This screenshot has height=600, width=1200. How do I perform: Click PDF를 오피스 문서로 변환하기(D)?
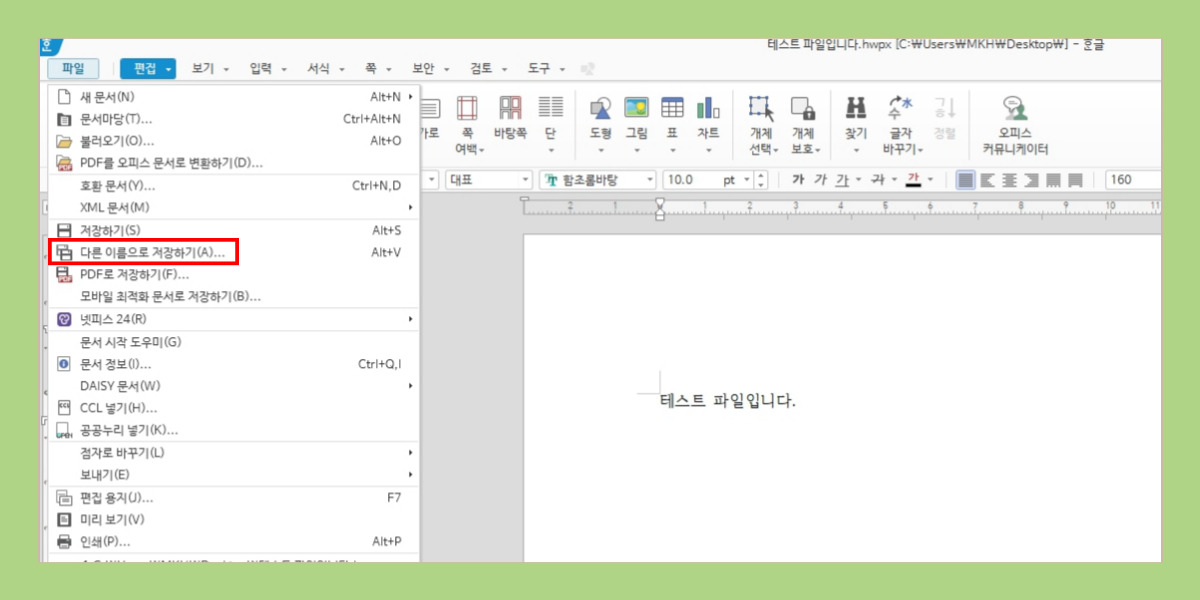point(235,163)
